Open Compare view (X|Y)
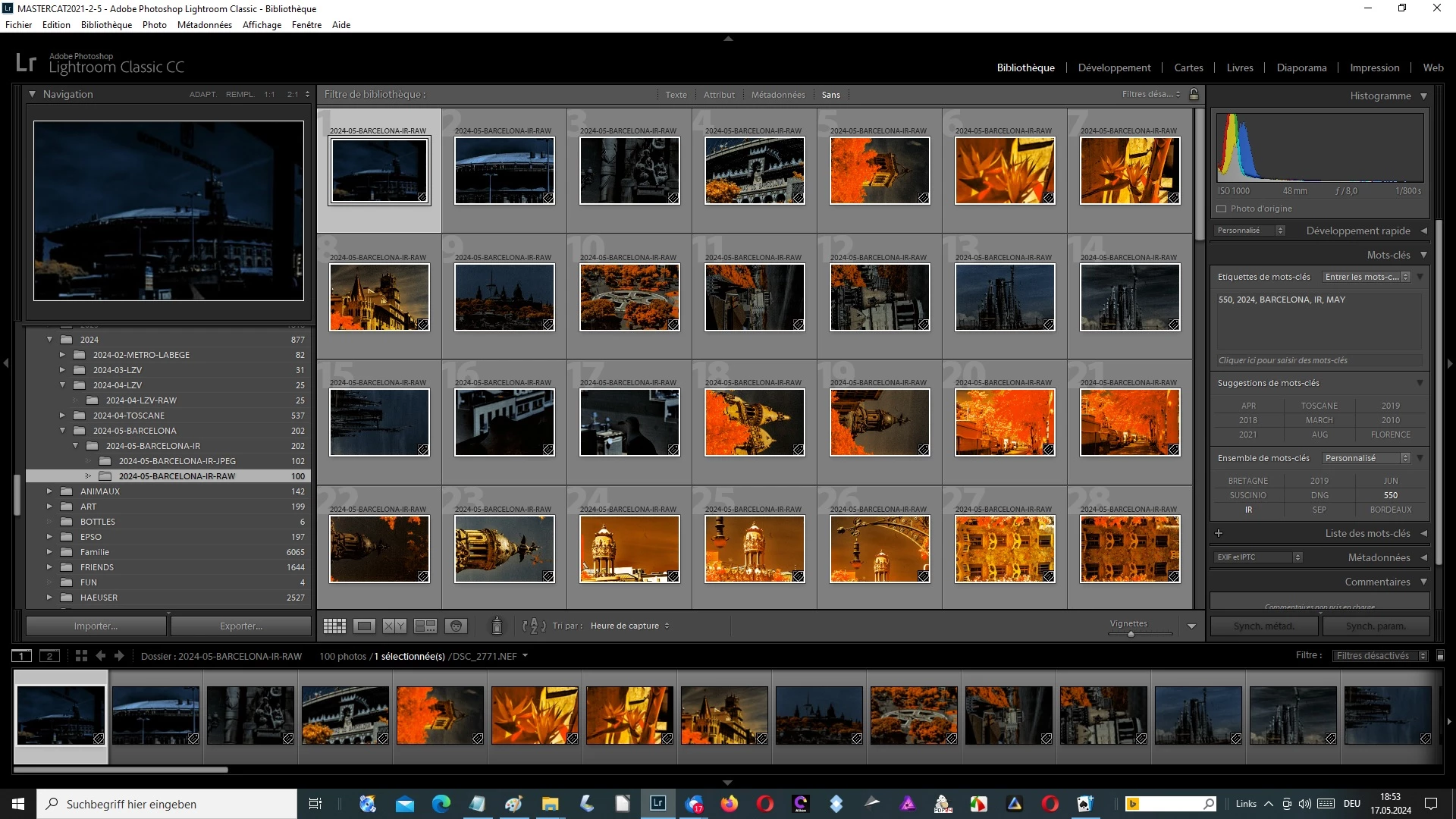Screen dimensions: 1456x819 394,626
